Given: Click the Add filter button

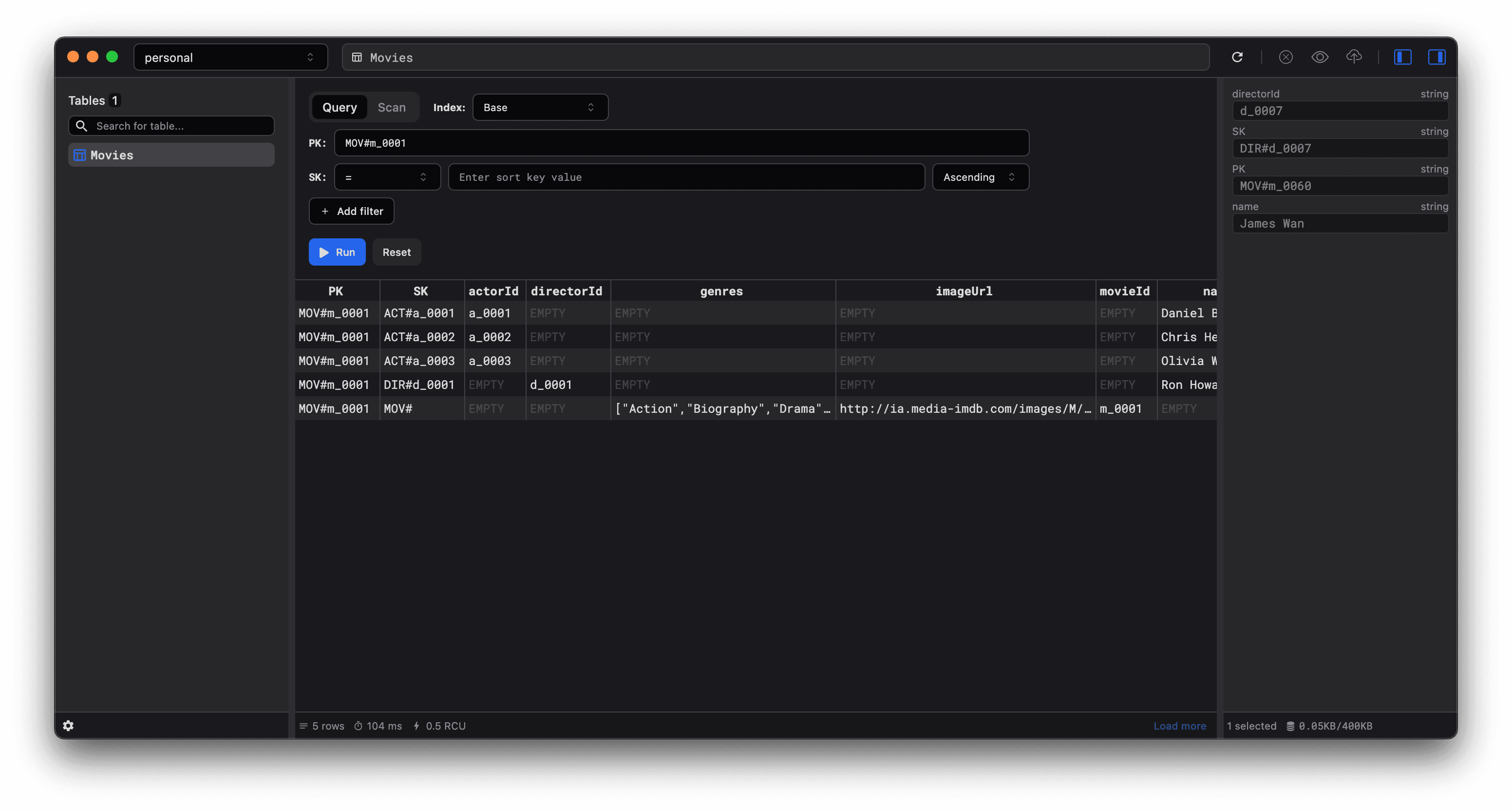Looking at the screenshot, I should pyautogui.click(x=351, y=211).
